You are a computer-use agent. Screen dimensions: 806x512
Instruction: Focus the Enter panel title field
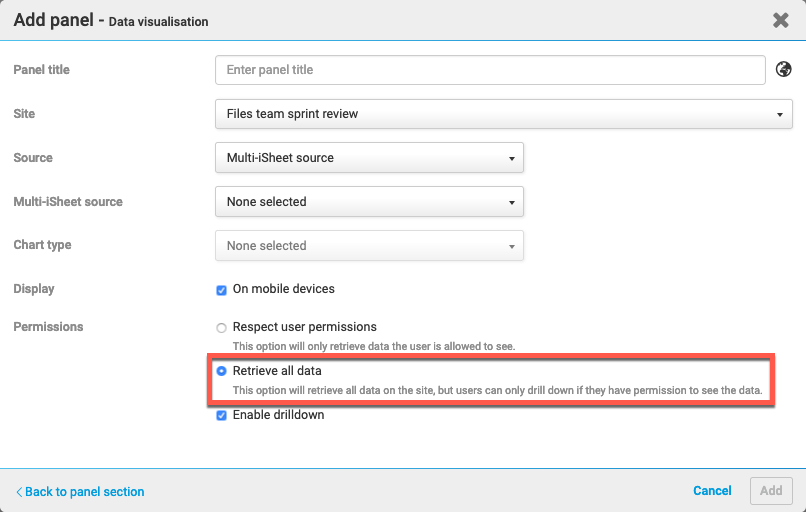click(490, 70)
